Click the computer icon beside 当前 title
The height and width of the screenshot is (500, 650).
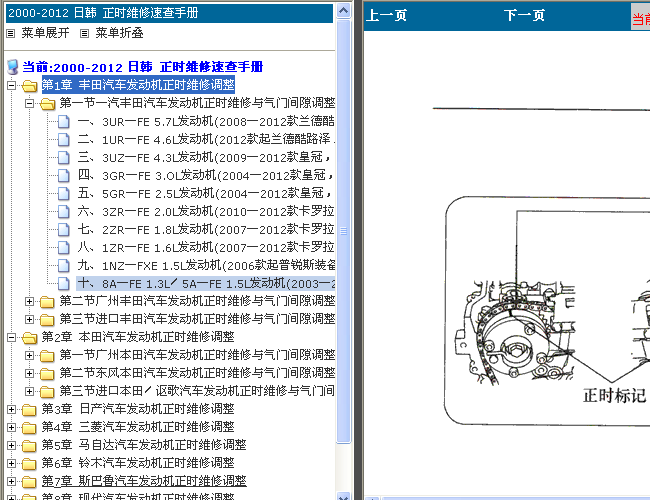[13, 66]
